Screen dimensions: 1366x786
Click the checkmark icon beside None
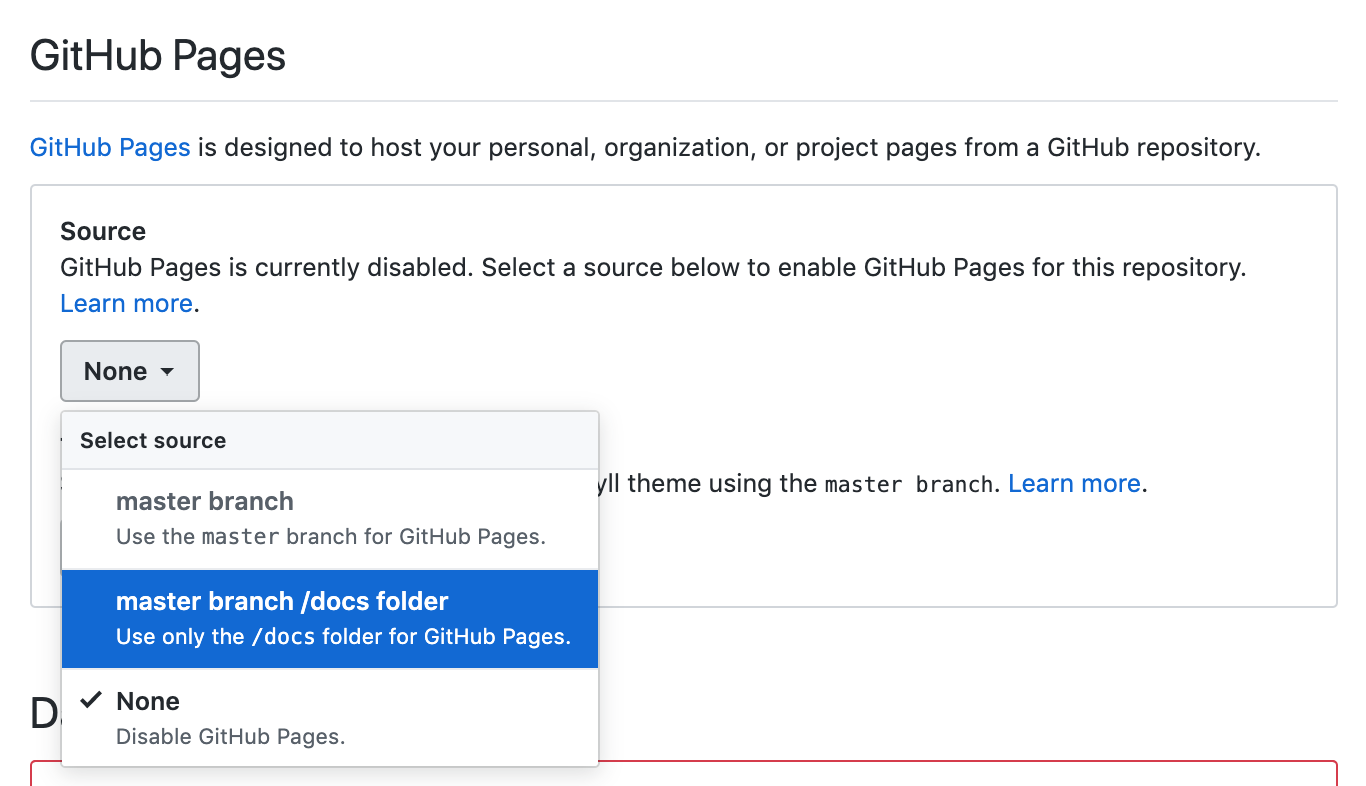(91, 700)
